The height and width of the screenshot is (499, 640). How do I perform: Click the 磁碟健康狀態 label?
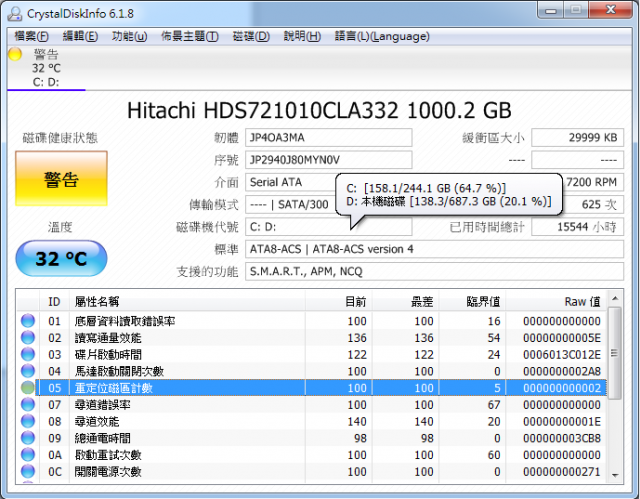click(60, 138)
